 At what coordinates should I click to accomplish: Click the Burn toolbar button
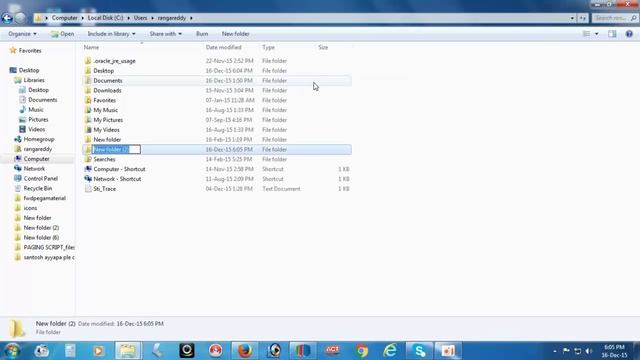tap(202, 34)
